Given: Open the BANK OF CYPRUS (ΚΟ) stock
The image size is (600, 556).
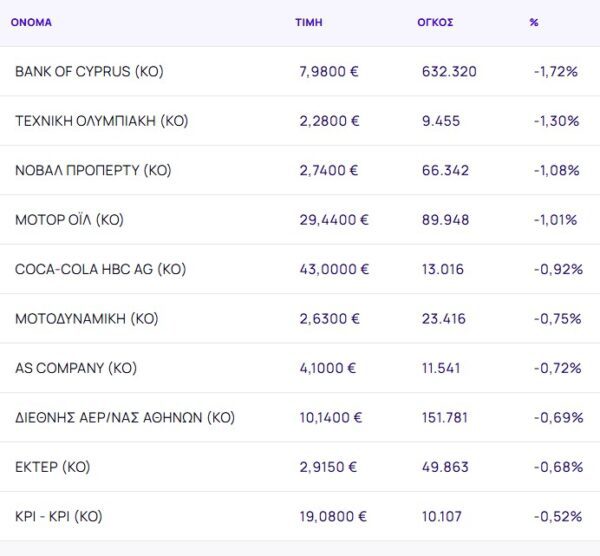Looking at the screenshot, I should point(89,72).
